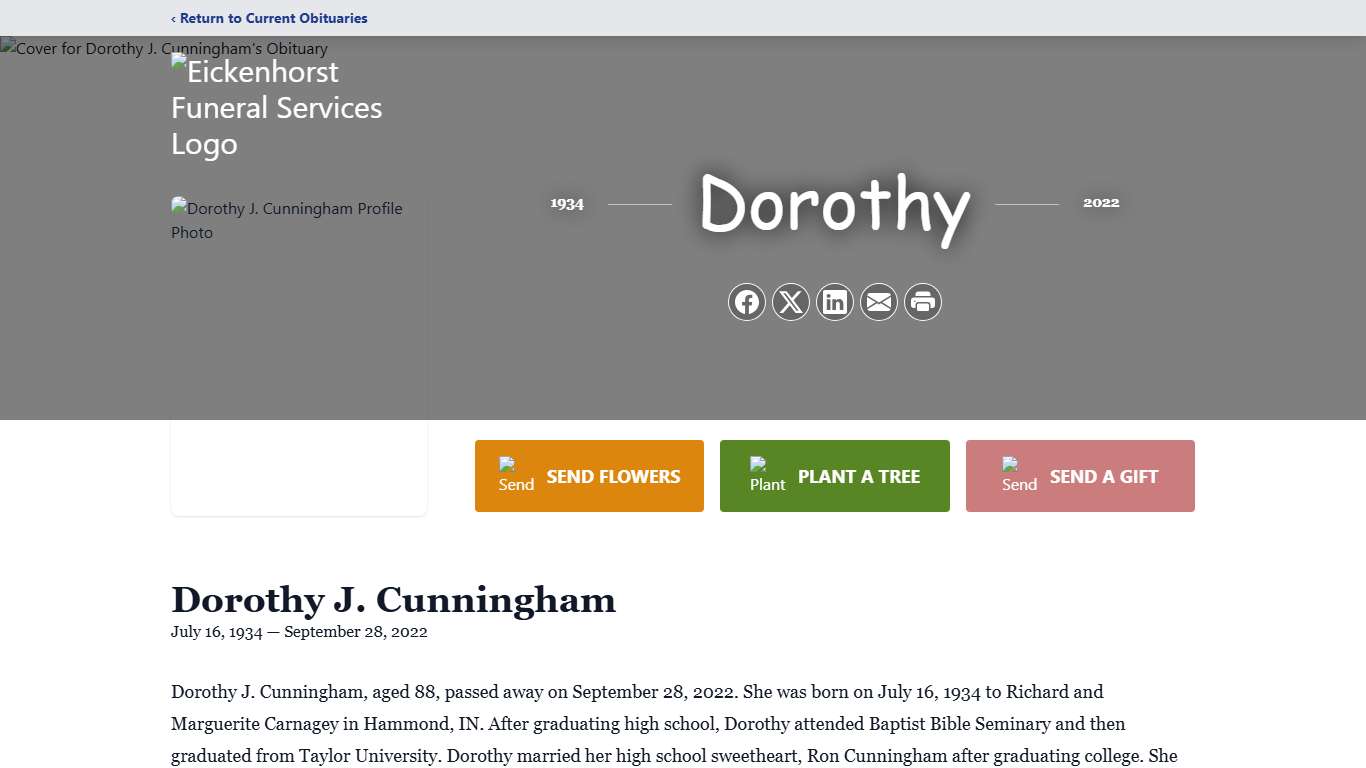Click the death year 2022 label
The height and width of the screenshot is (768, 1366).
click(x=1101, y=202)
